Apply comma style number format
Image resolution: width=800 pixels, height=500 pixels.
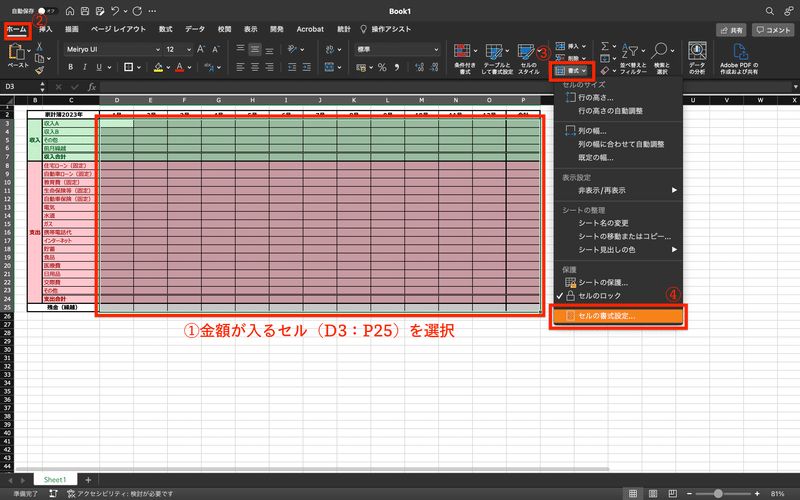(x=396, y=67)
